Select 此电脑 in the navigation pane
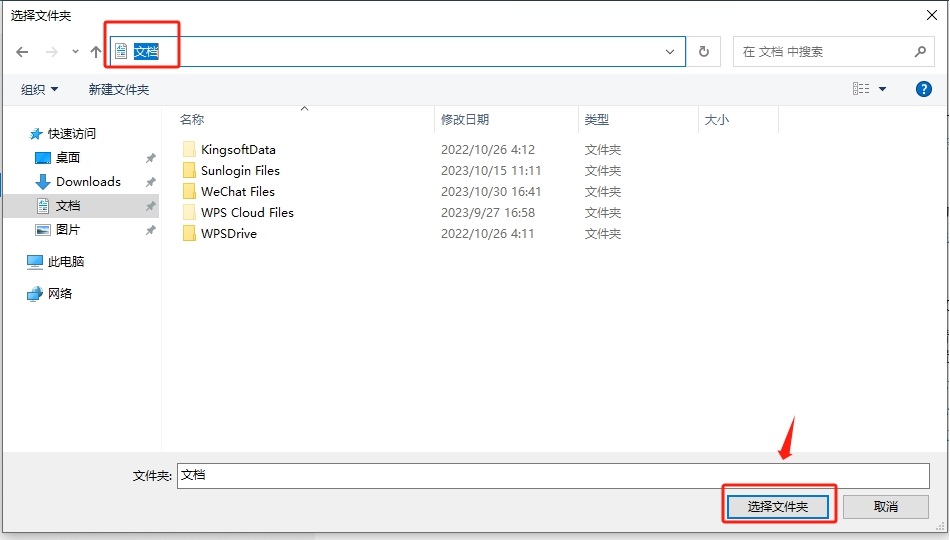 tap(66, 262)
